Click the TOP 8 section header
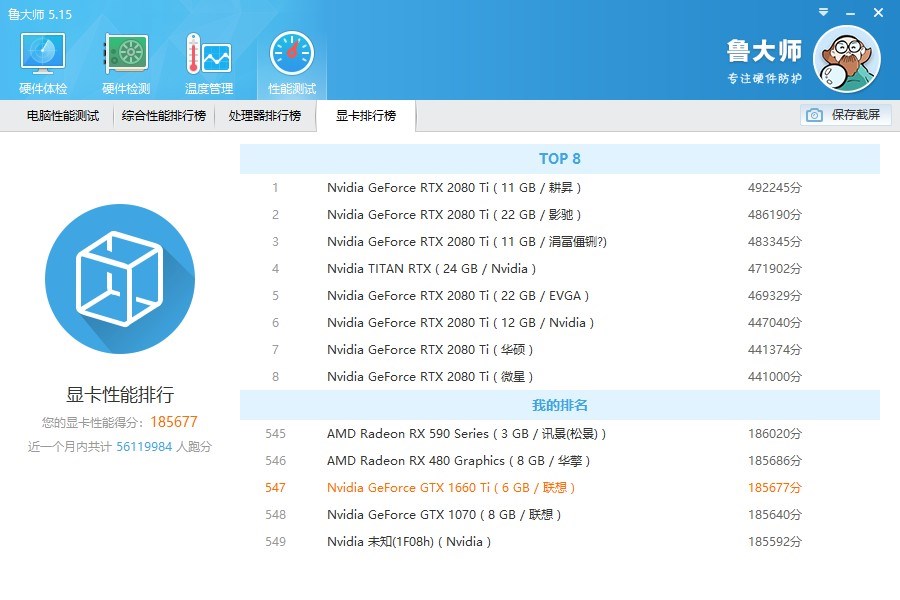This screenshot has width=900, height=600. pyautogui.click(x=559, y=159)
